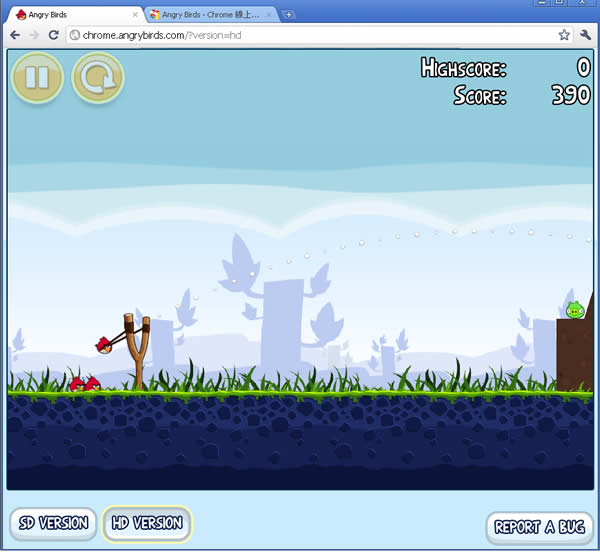The width and height of the screenshot is (600, 552).
Task: Switch to the Angry Birds - Chrome web store tab
Action: (x=211, y=15)
